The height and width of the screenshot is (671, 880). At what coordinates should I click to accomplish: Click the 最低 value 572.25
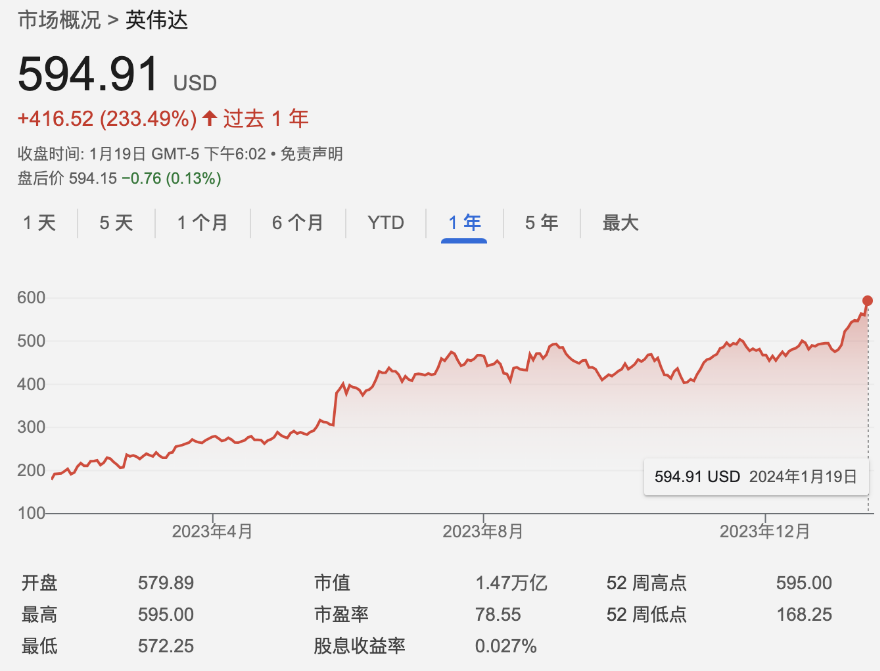pyautogui.click(x=166, y=646)
